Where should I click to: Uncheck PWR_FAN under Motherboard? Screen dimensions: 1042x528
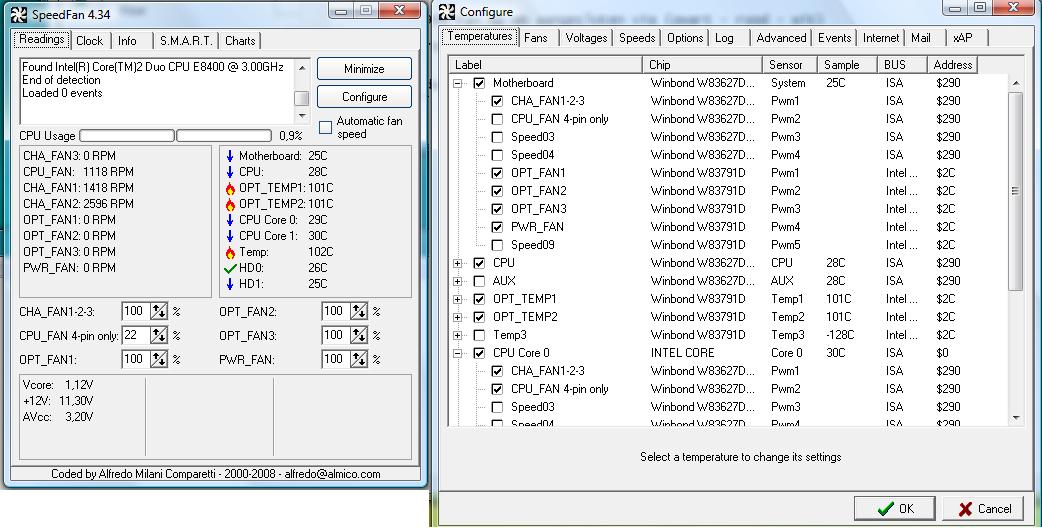coord(497,226)
